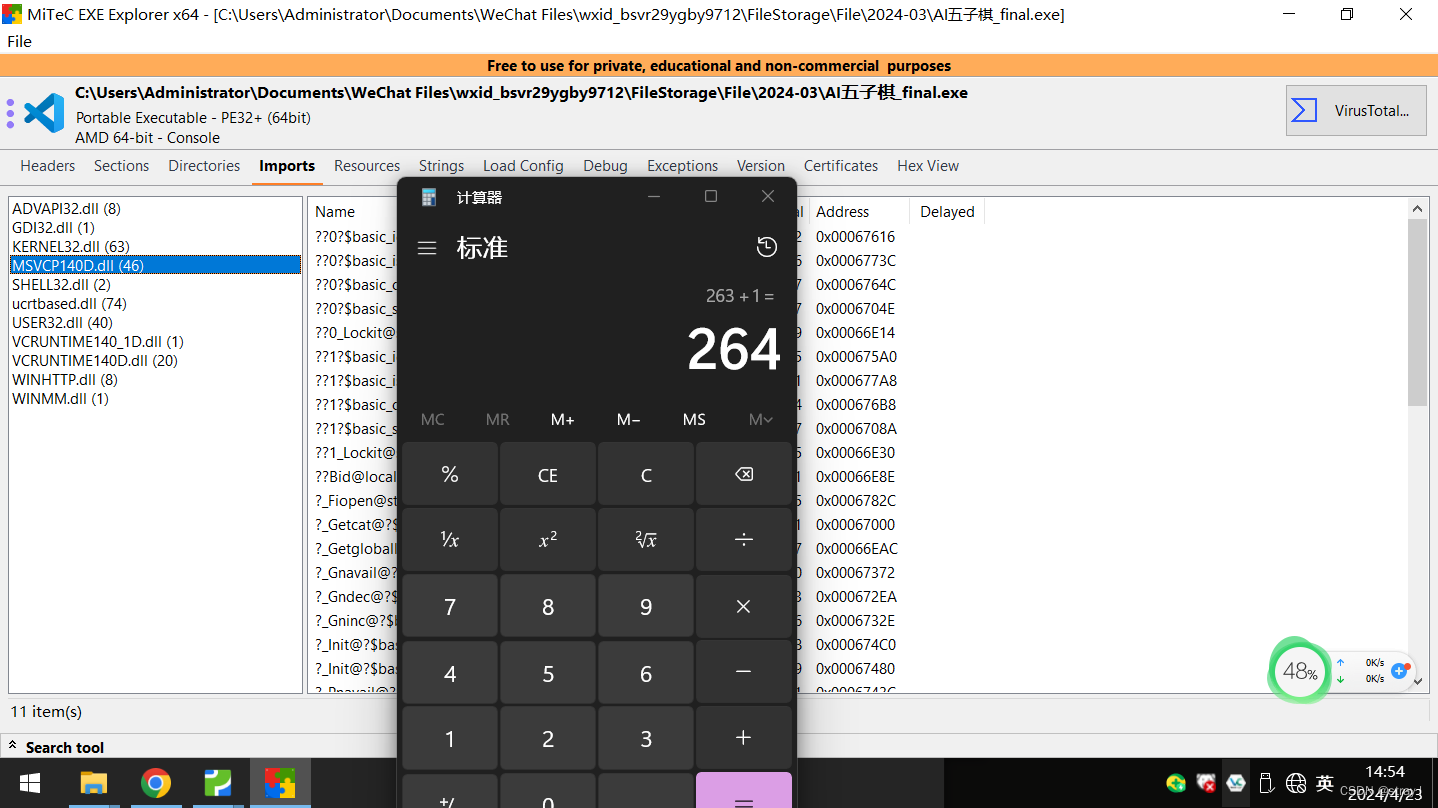Click the square root key
This screenshot has width=1438, height=808.
(646, 540)
